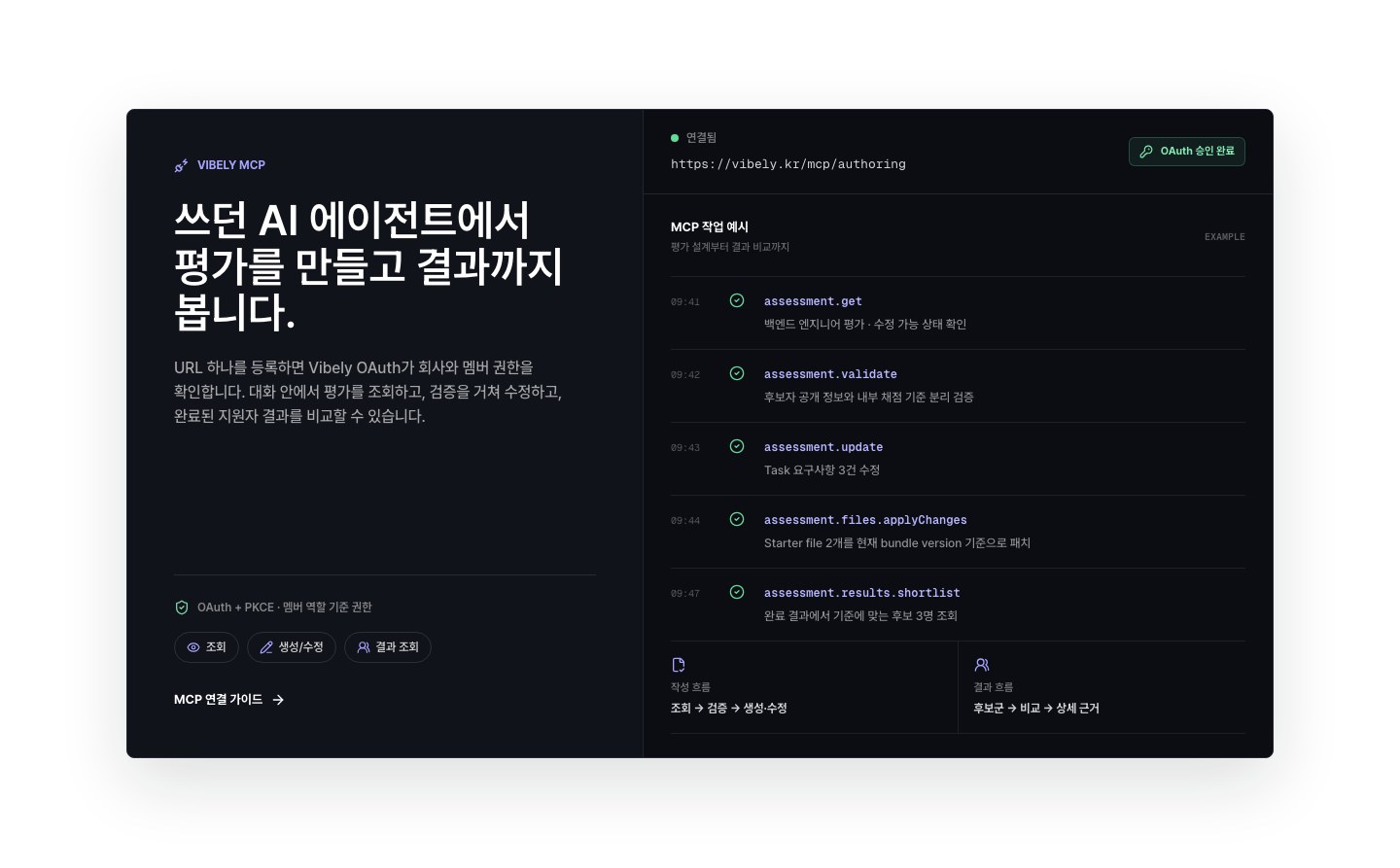Click the EXAMPLE label
1400x868 pixels.
point(1225,237)
